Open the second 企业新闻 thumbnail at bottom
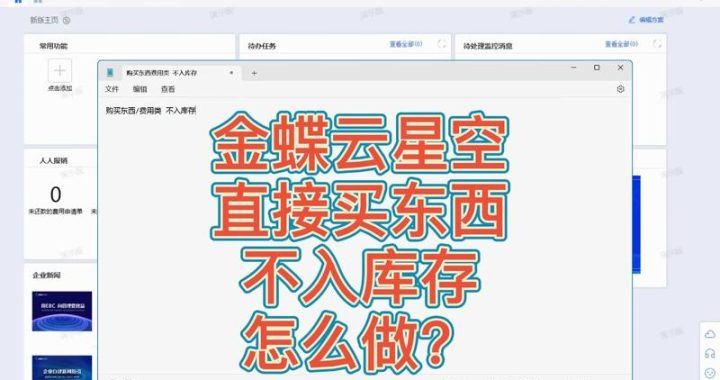Screen dimensions: 720x380 [62, 368]
